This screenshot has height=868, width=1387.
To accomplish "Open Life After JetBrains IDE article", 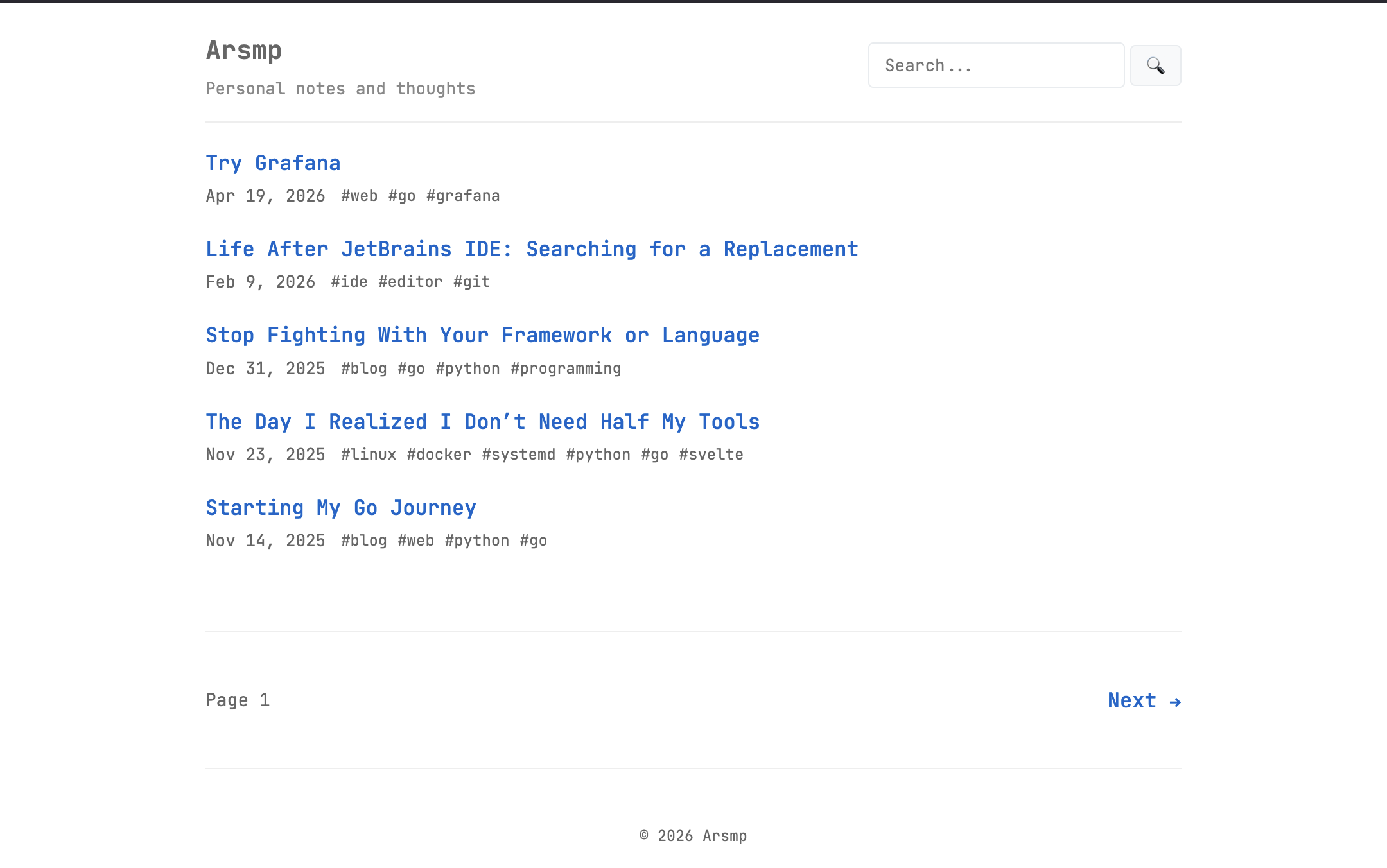I will (x=532, y=249).
